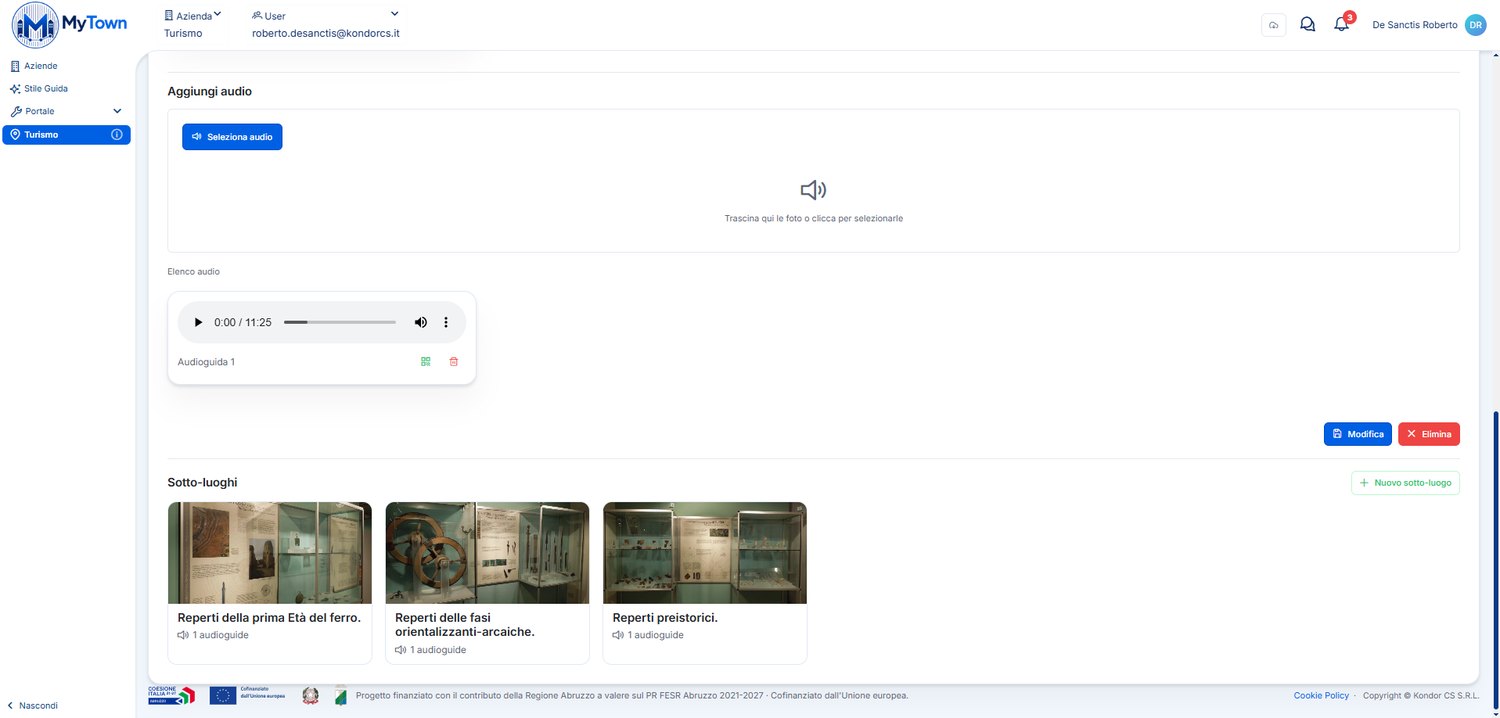The height and width of the screenshot is (718, 1500).
Task: Click the Reperti della prima Età del ferro title
Action: click(269, 618)
